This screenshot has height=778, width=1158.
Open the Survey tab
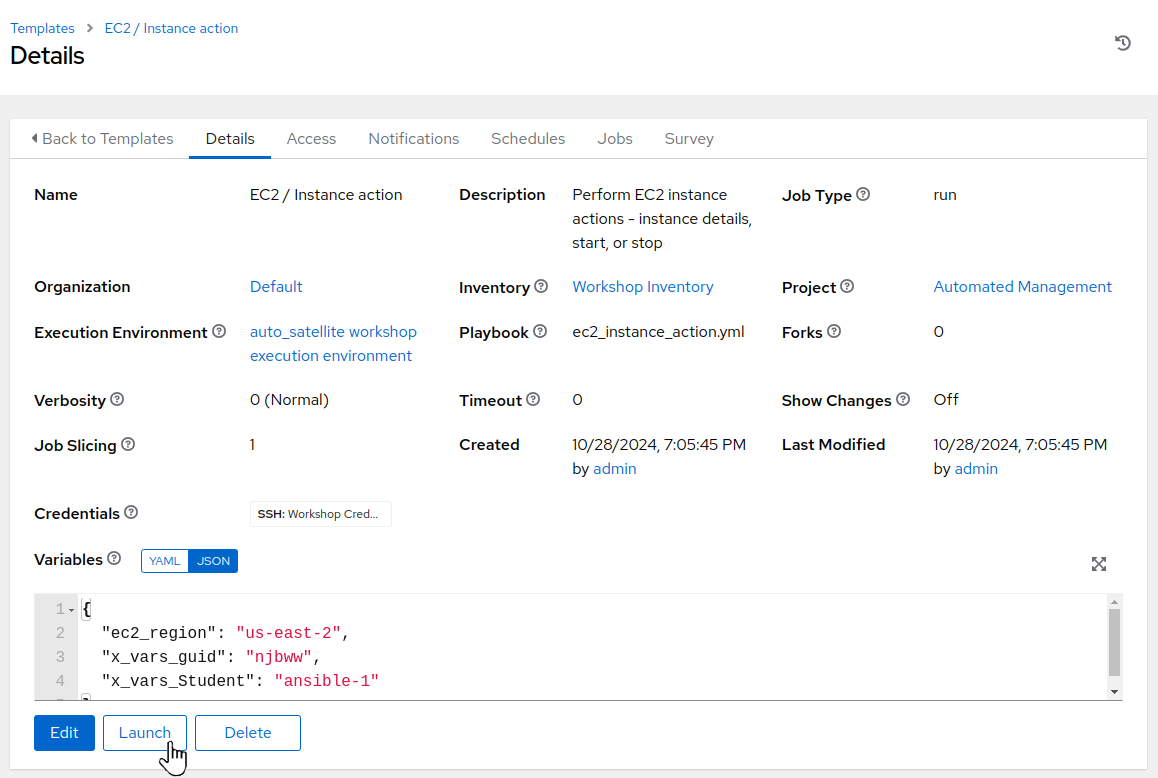[x=689, y=139]
